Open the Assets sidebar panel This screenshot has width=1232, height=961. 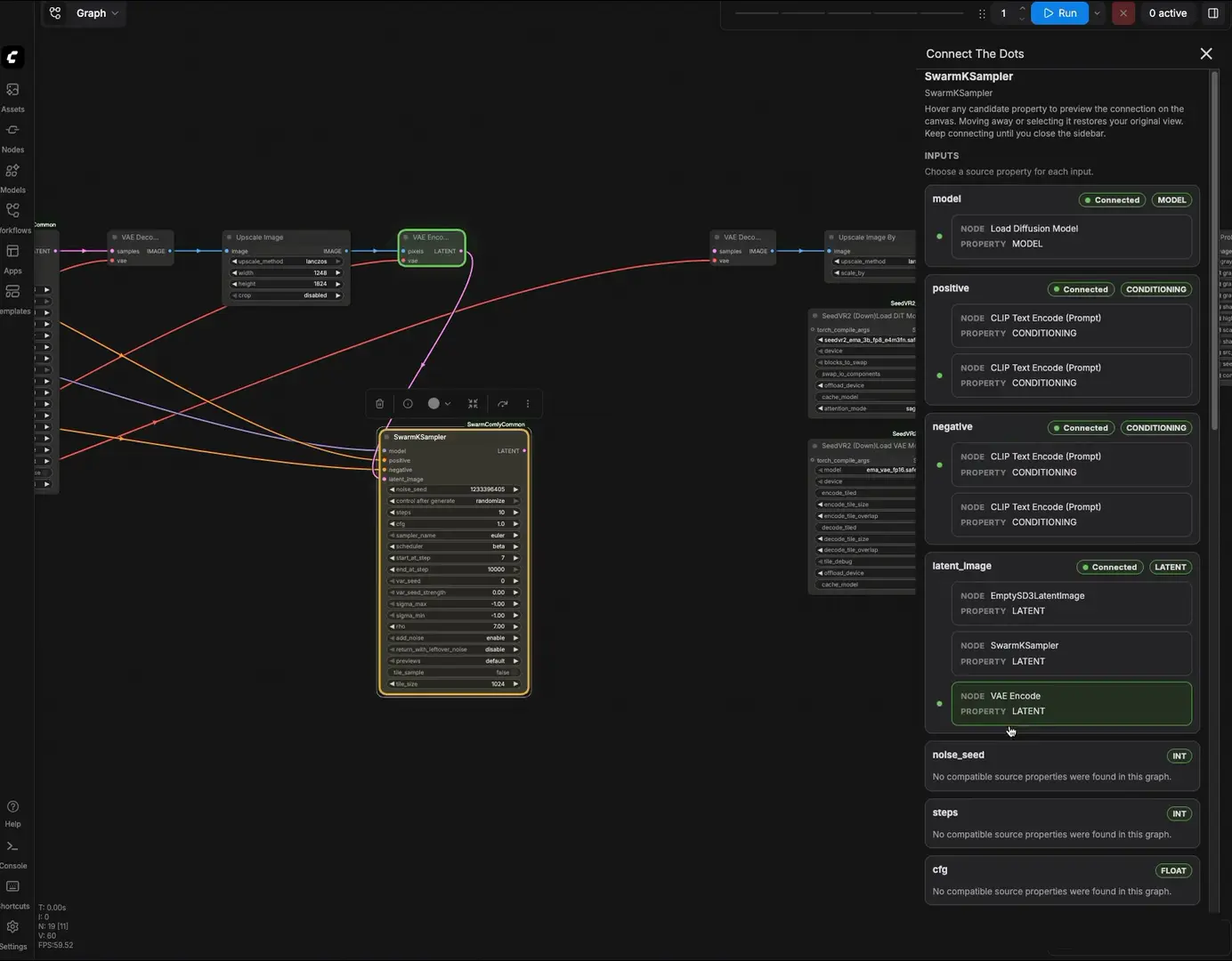pos(12,97)
